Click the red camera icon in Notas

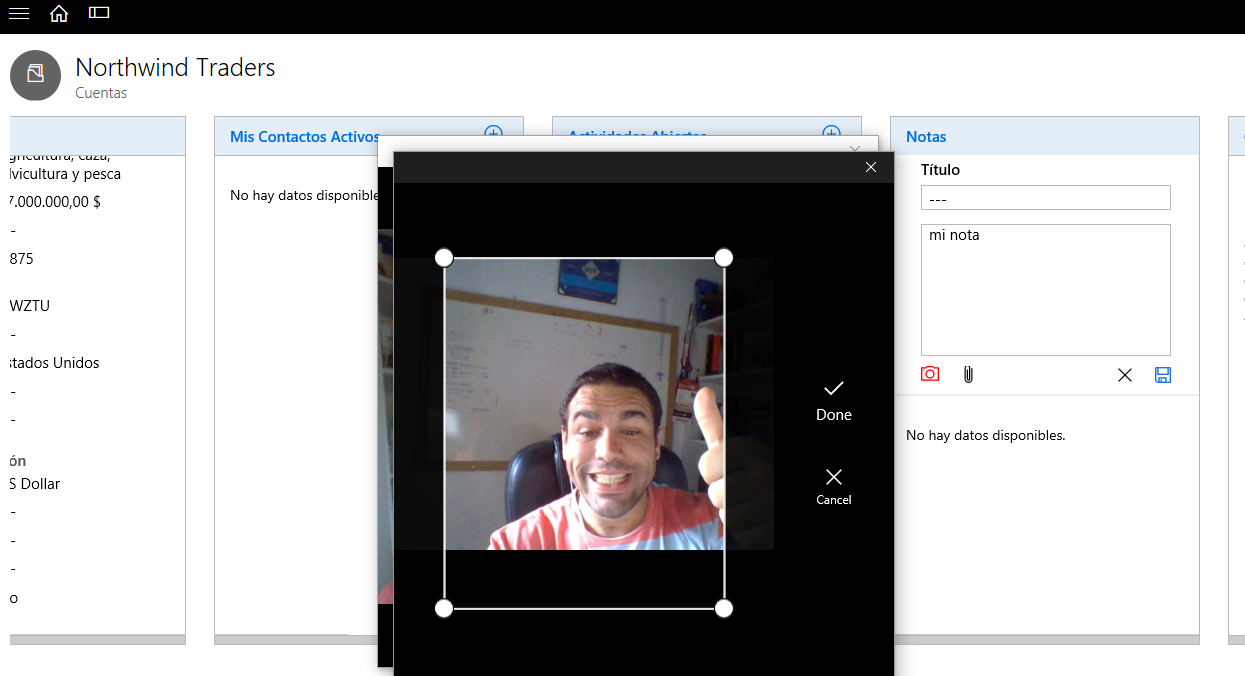coord(930,374)
